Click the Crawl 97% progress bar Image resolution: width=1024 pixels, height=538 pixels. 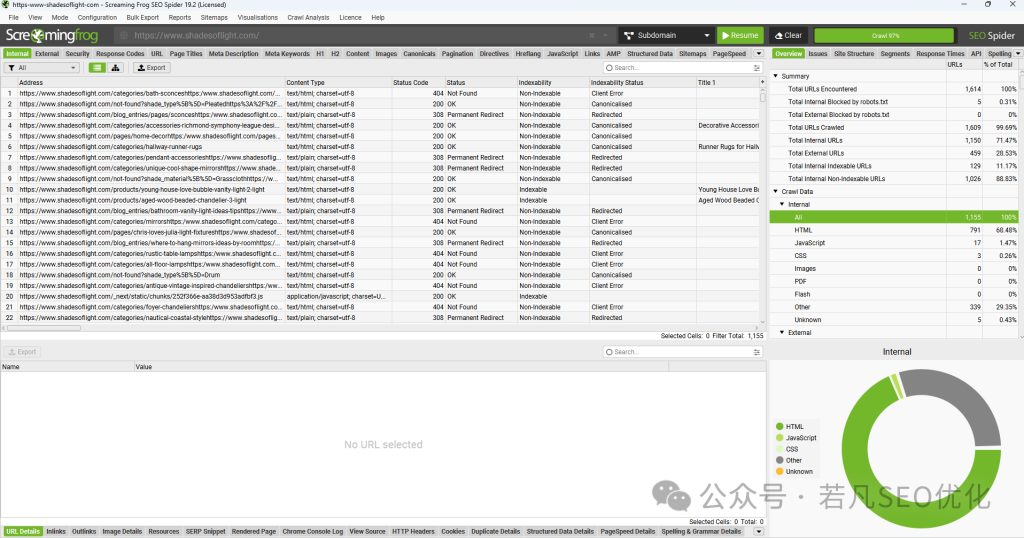pos(884,35)
